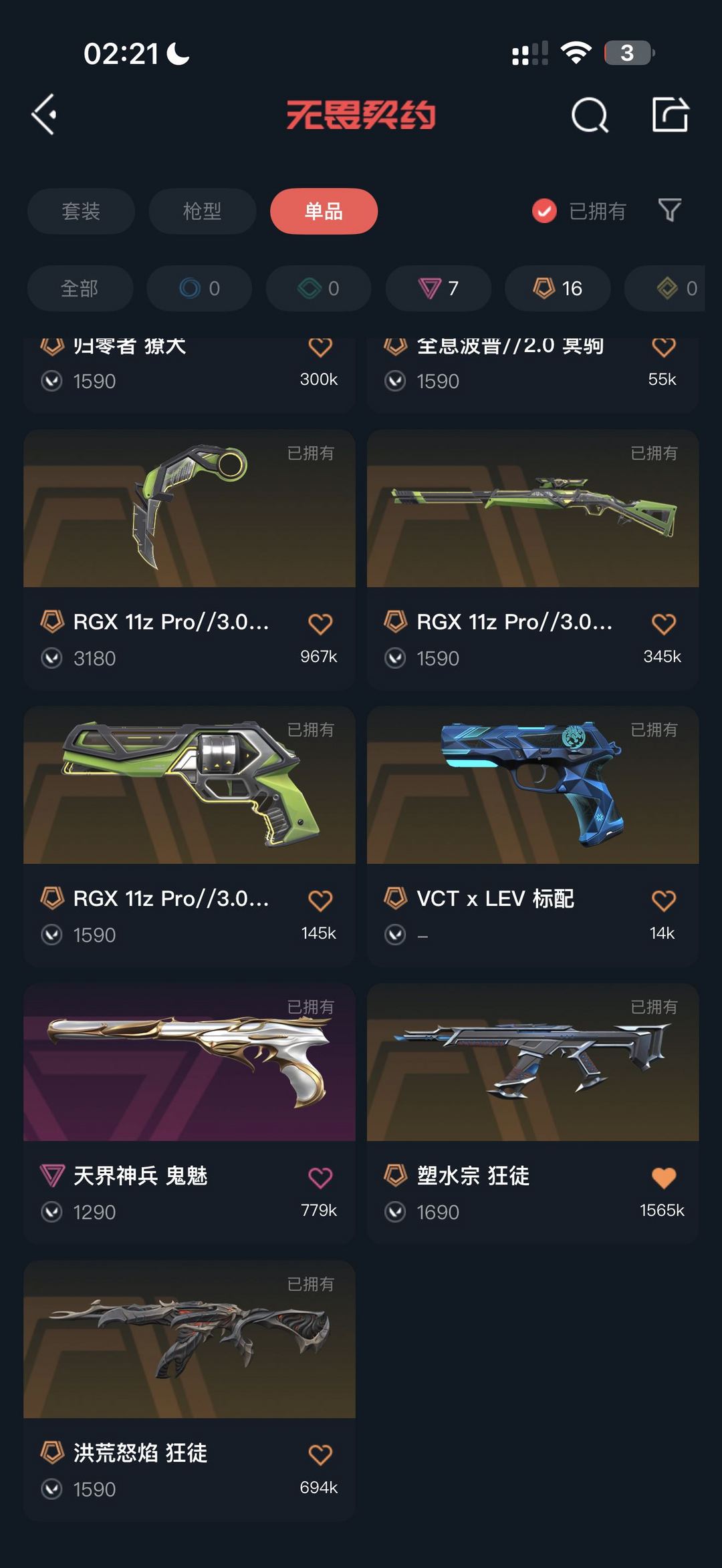
Task: Tap the share icon in header
Action: point(671,115)
